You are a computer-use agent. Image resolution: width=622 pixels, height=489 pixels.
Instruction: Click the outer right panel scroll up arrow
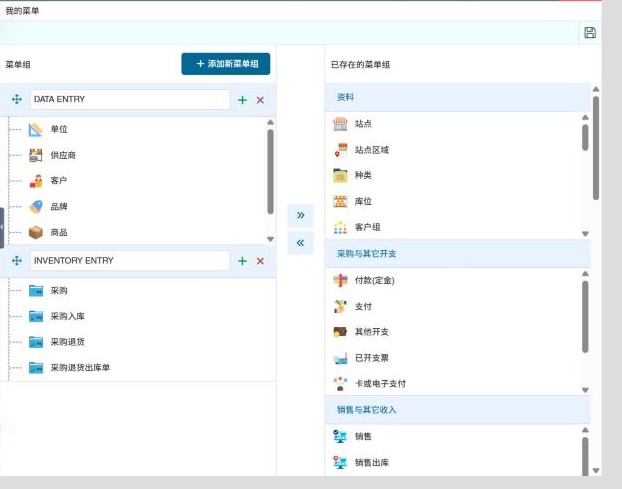[596, 90]
